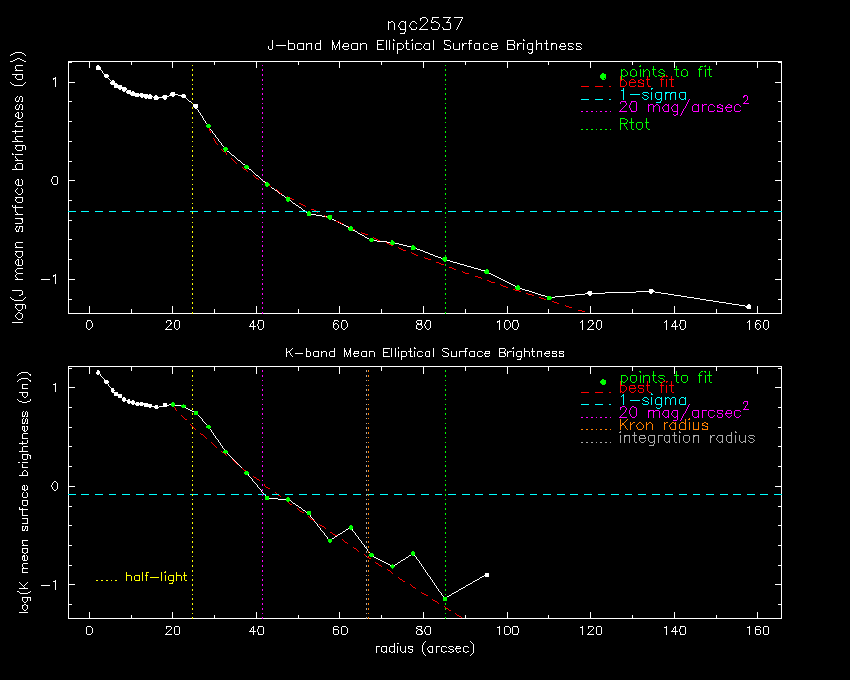850x680 pixels.
Task: Click the orange Kron radius vertical line
Action: click(x=367, y=520)
